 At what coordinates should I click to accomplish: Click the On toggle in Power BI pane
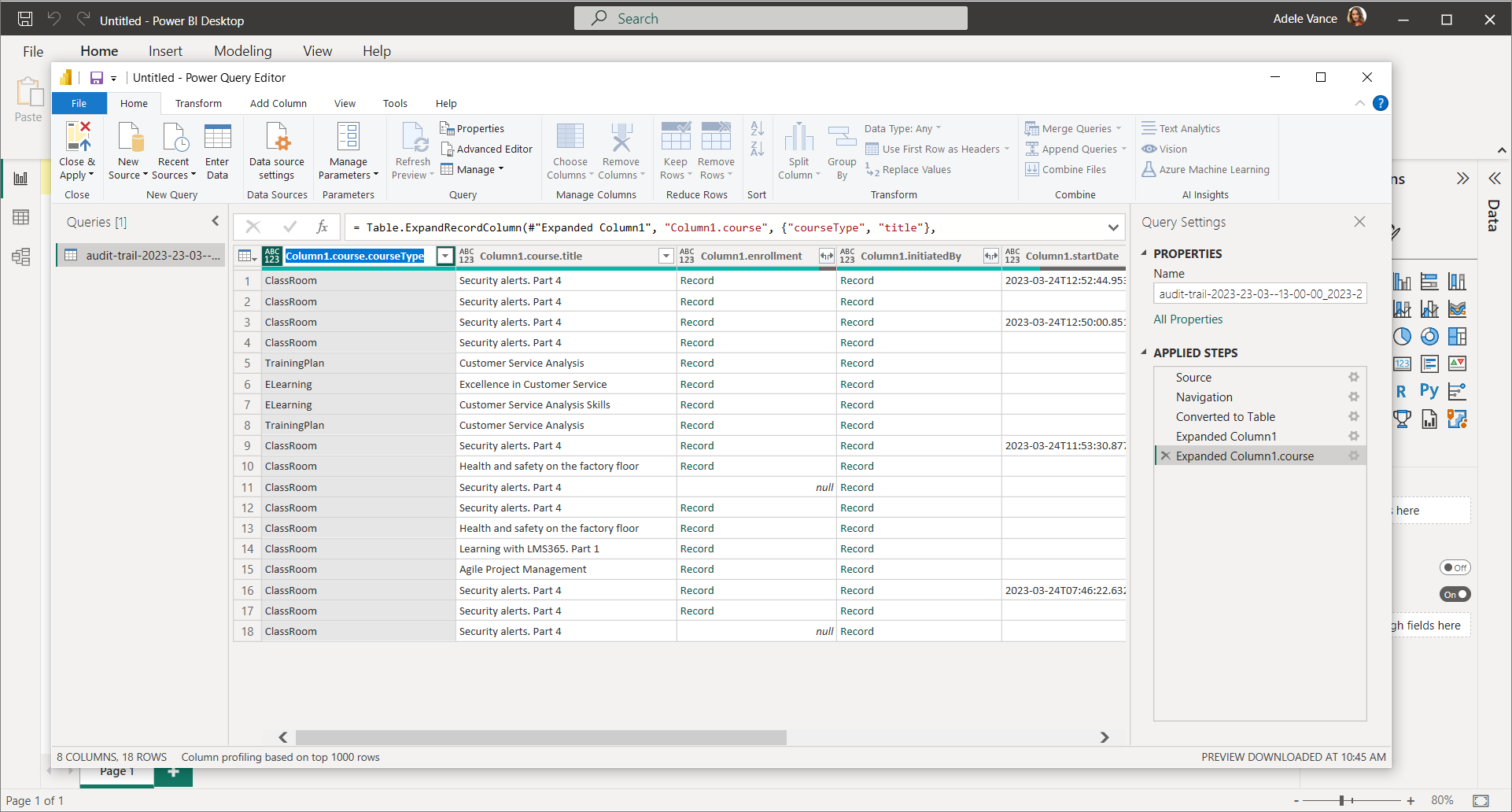[x=1455, y=594]
